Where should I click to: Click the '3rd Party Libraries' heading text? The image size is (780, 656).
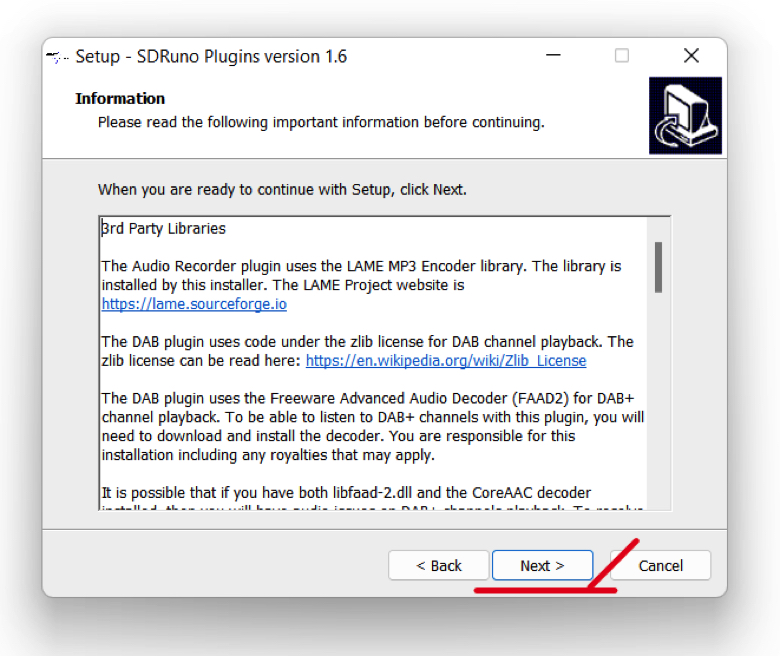click(x=163, y=228)
